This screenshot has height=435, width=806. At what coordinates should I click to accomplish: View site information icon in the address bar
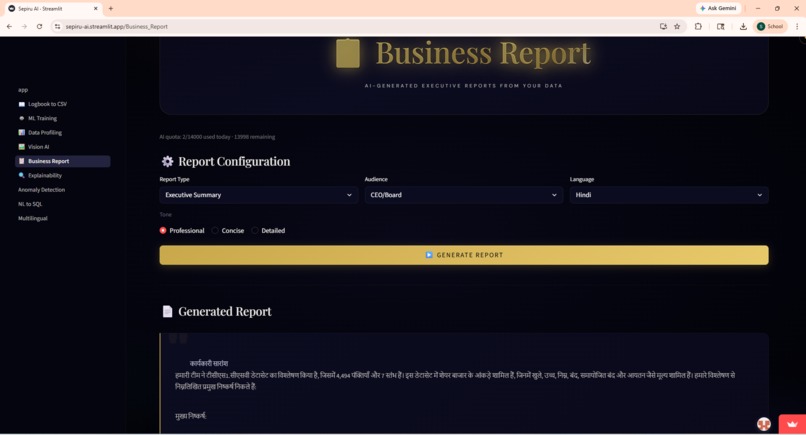57,26
